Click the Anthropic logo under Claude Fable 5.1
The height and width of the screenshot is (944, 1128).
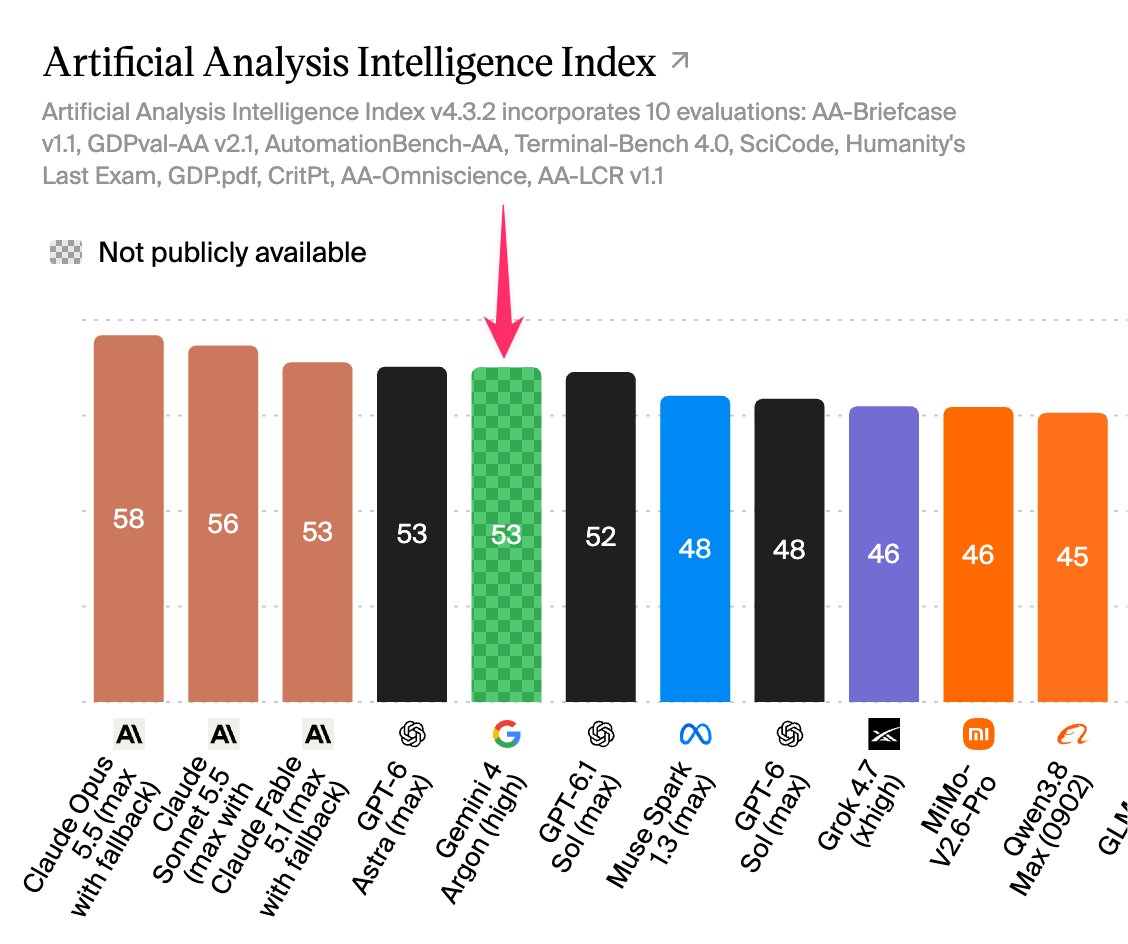pyautogui.click(x=318, y=734)
